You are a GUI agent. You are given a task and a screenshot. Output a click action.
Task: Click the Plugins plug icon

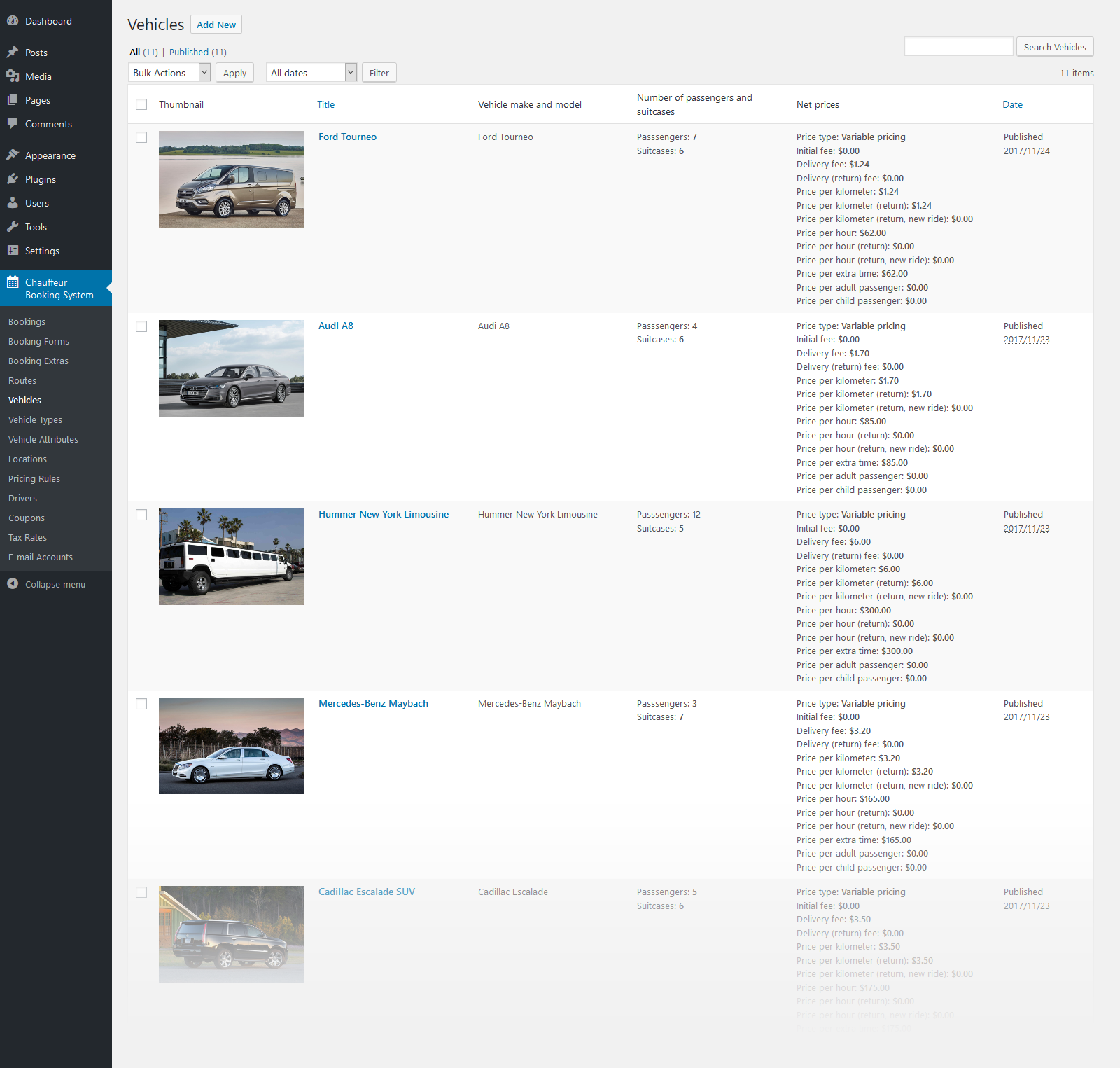[13, 179]
